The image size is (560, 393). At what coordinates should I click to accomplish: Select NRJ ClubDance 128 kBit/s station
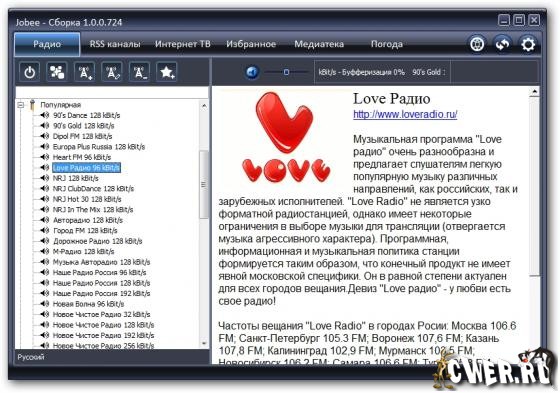tap(93, 189)
